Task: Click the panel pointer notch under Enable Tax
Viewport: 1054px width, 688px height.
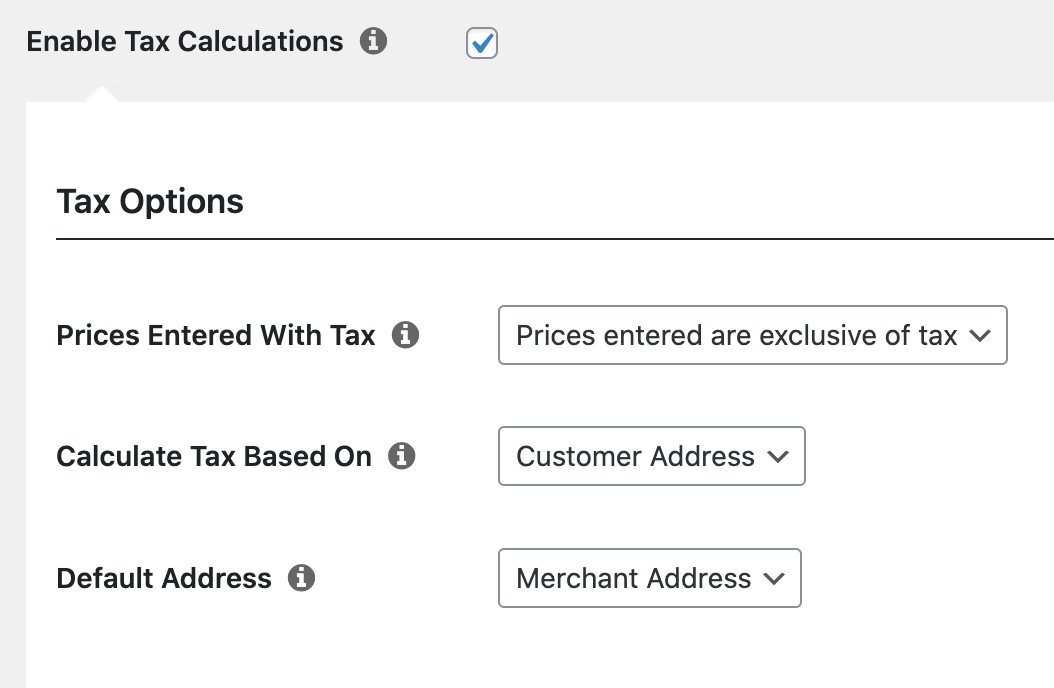Action: [x=102, y=94]
